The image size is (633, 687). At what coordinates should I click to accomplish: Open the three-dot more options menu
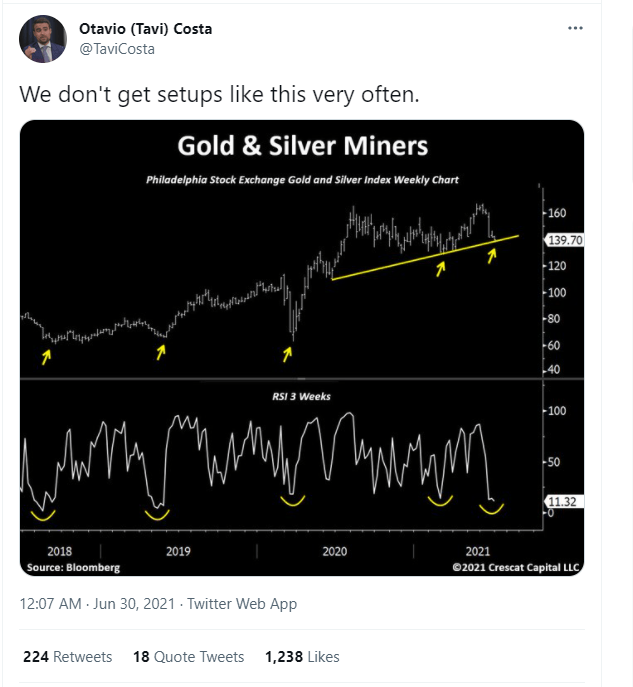[x=574, y=28]
